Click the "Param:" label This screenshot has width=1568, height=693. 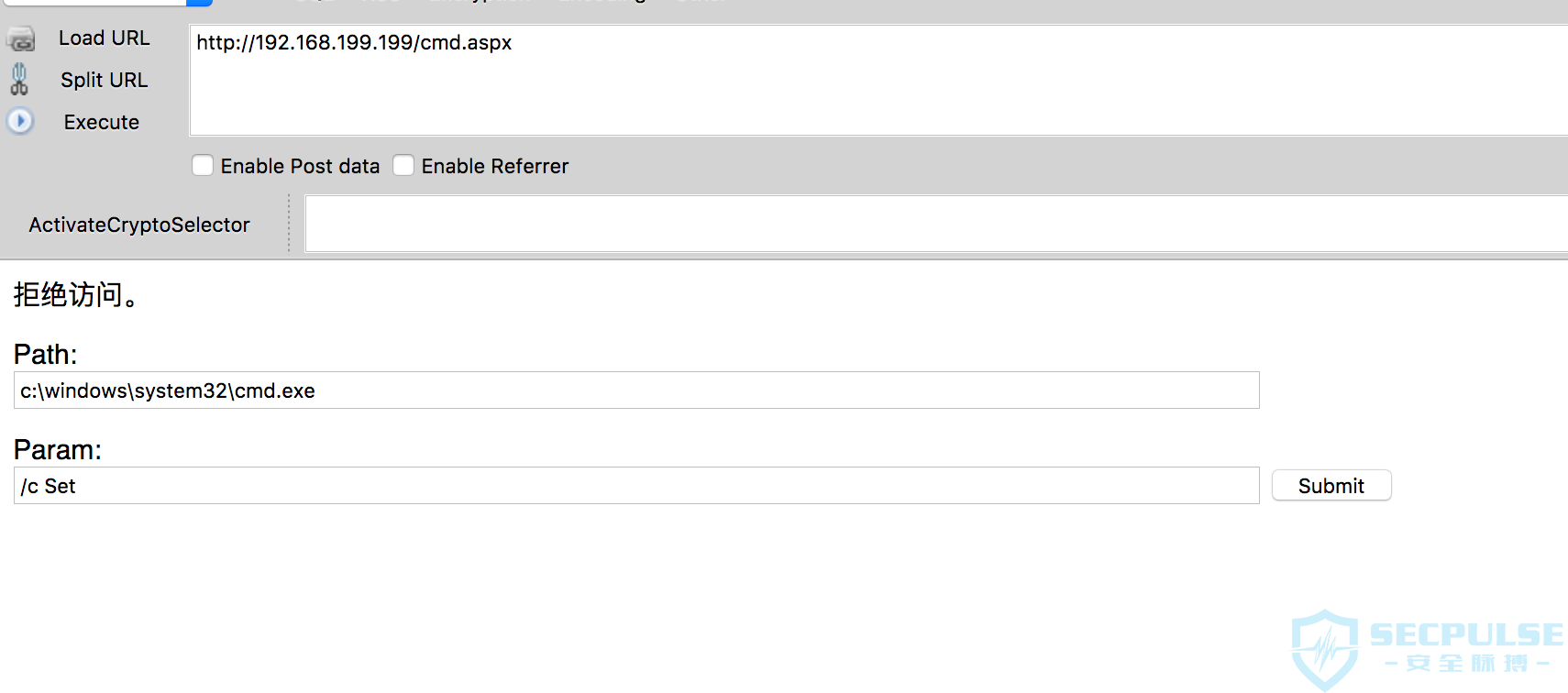click(58, 450)
